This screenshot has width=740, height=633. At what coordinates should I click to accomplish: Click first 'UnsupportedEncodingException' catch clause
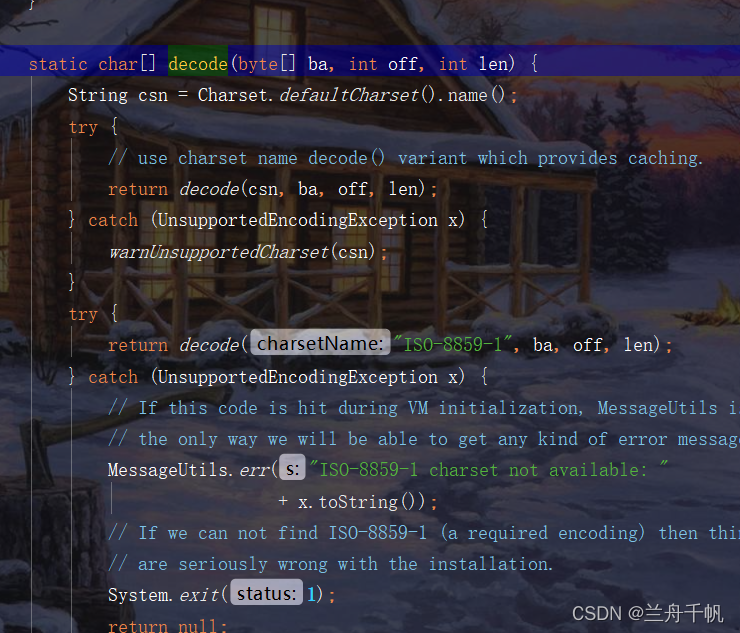(297, 220)
